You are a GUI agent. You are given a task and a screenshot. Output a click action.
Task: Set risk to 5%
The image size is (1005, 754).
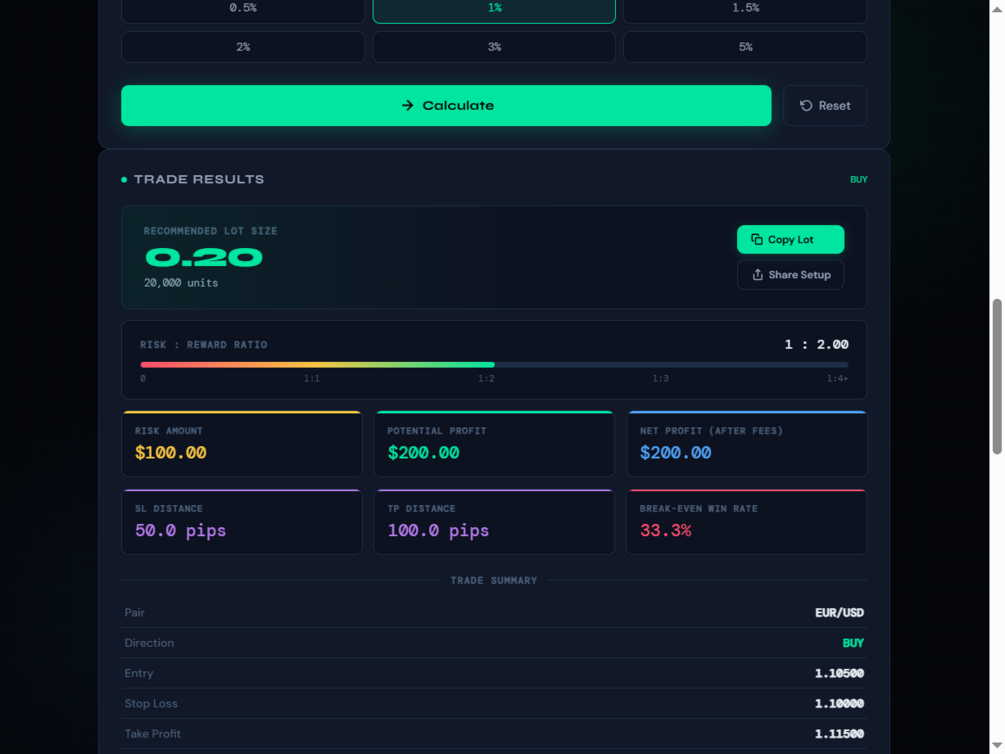745,47
